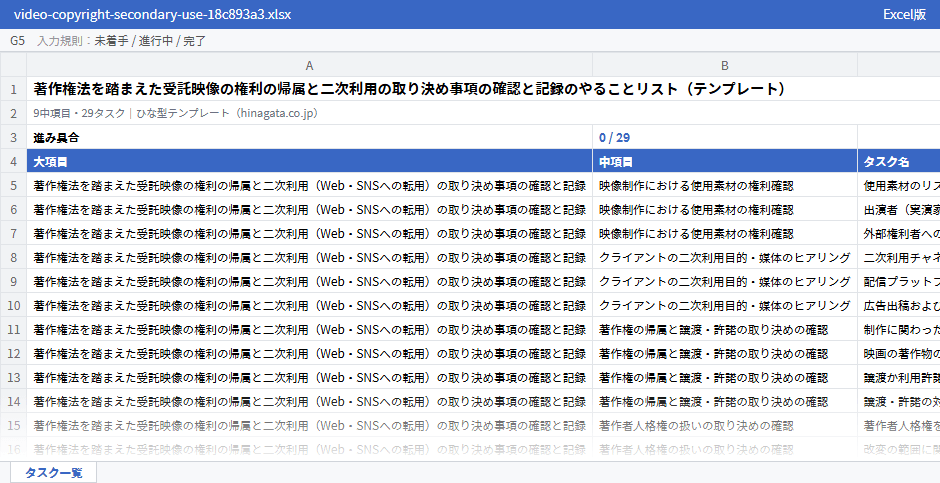
Task: Click the 大項目 header cell
Action: pyautogui.click(x=309, y=161)
